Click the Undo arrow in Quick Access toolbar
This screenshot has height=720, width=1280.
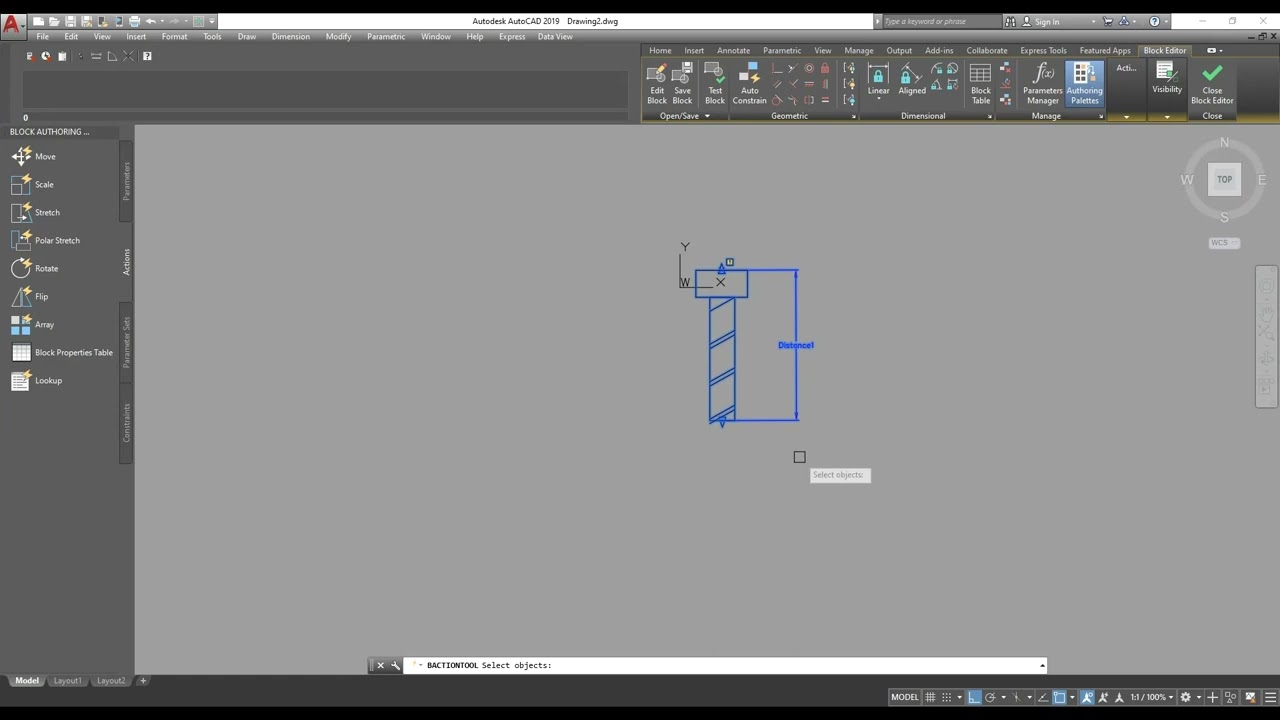tap(150, 21)
